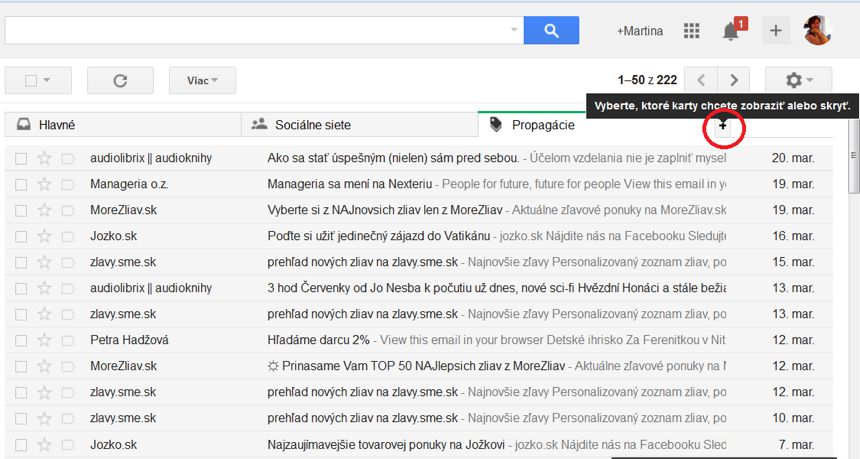Open the profile avatar menu

coord(817,30)
